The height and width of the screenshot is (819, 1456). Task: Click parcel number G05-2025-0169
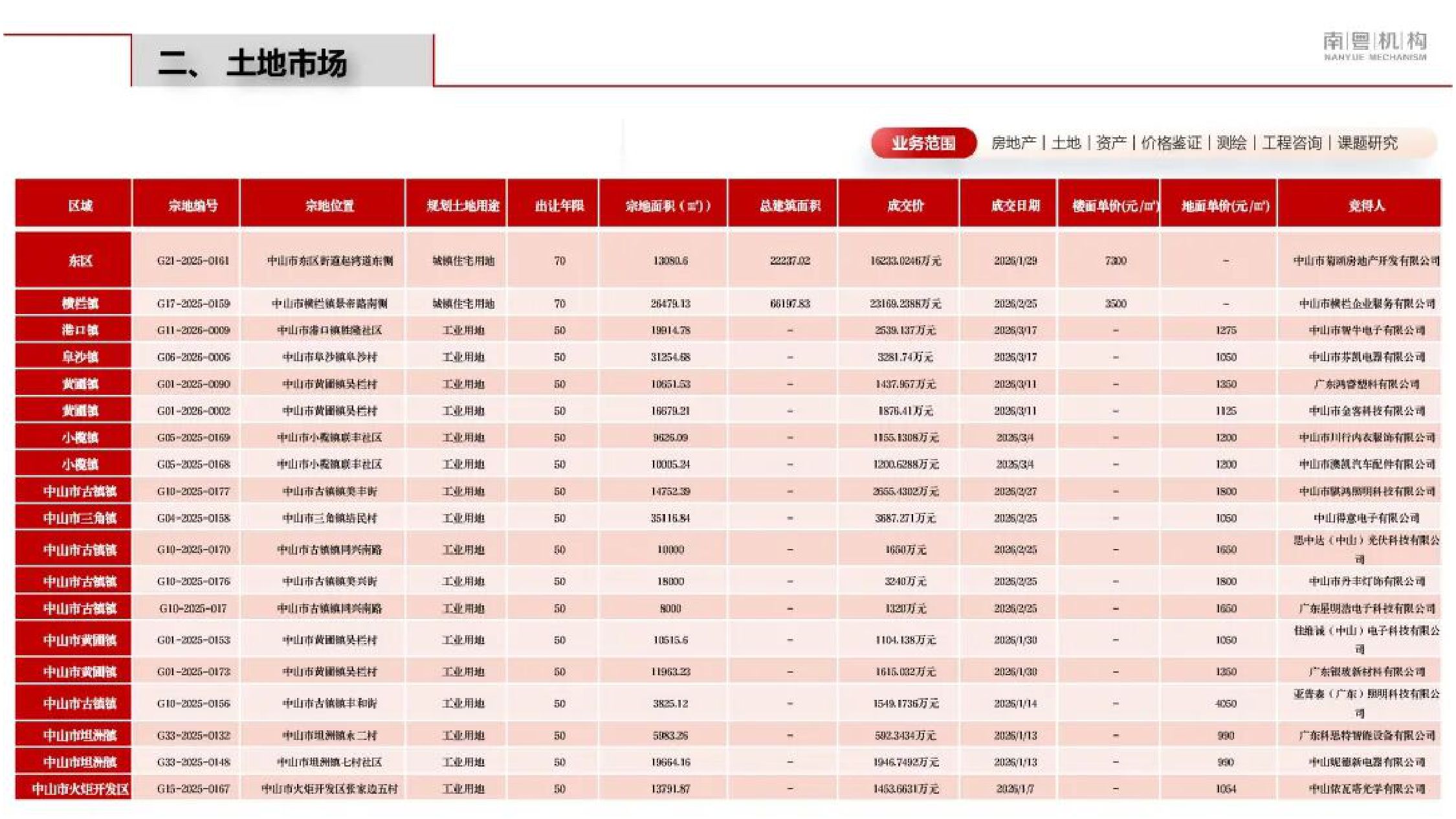pyautogui.click(x=193, y=438)
